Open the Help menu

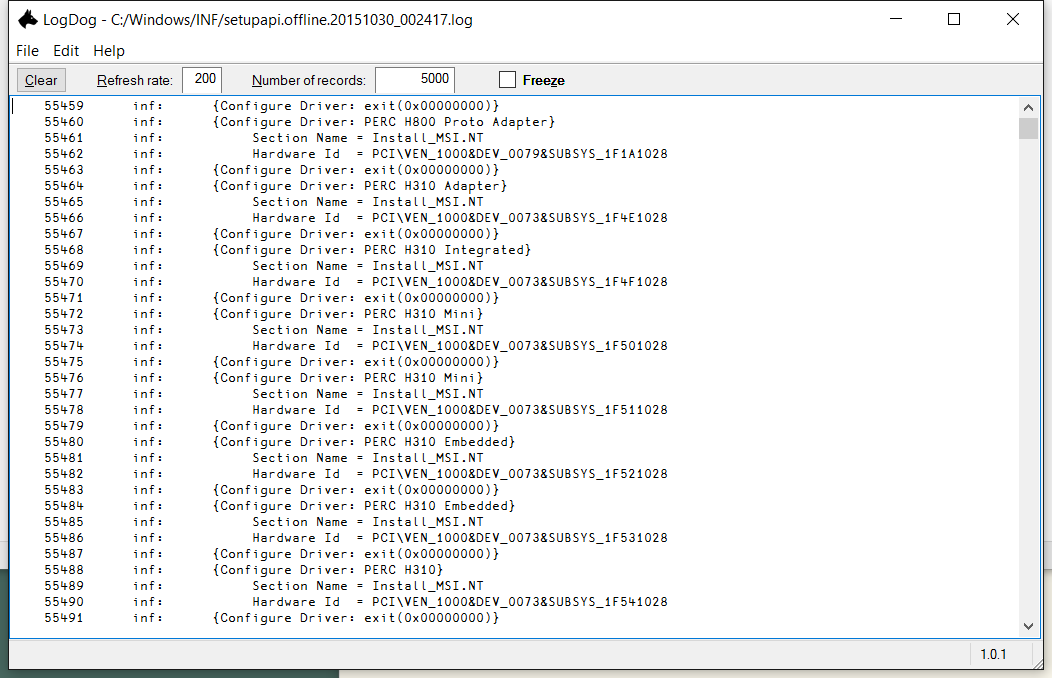coord(109,51)
